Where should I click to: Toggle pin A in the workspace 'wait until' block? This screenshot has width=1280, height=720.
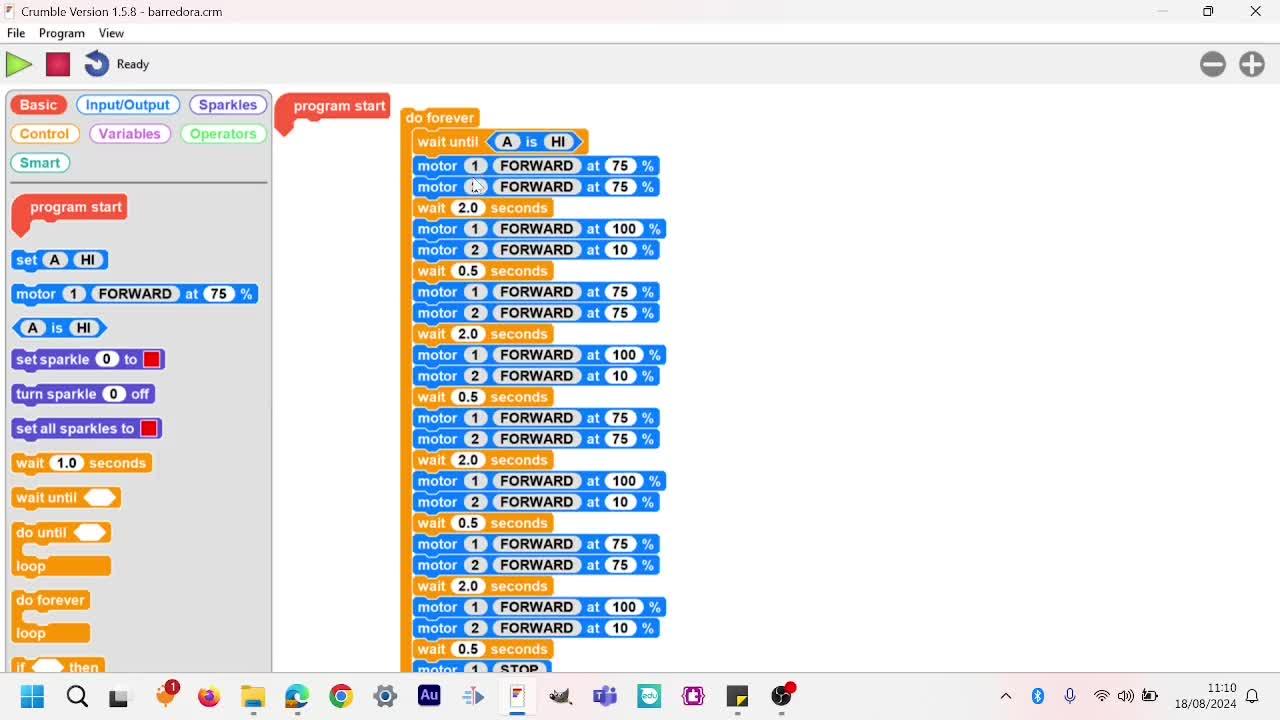pyautogui.click(x=507, y=142)
